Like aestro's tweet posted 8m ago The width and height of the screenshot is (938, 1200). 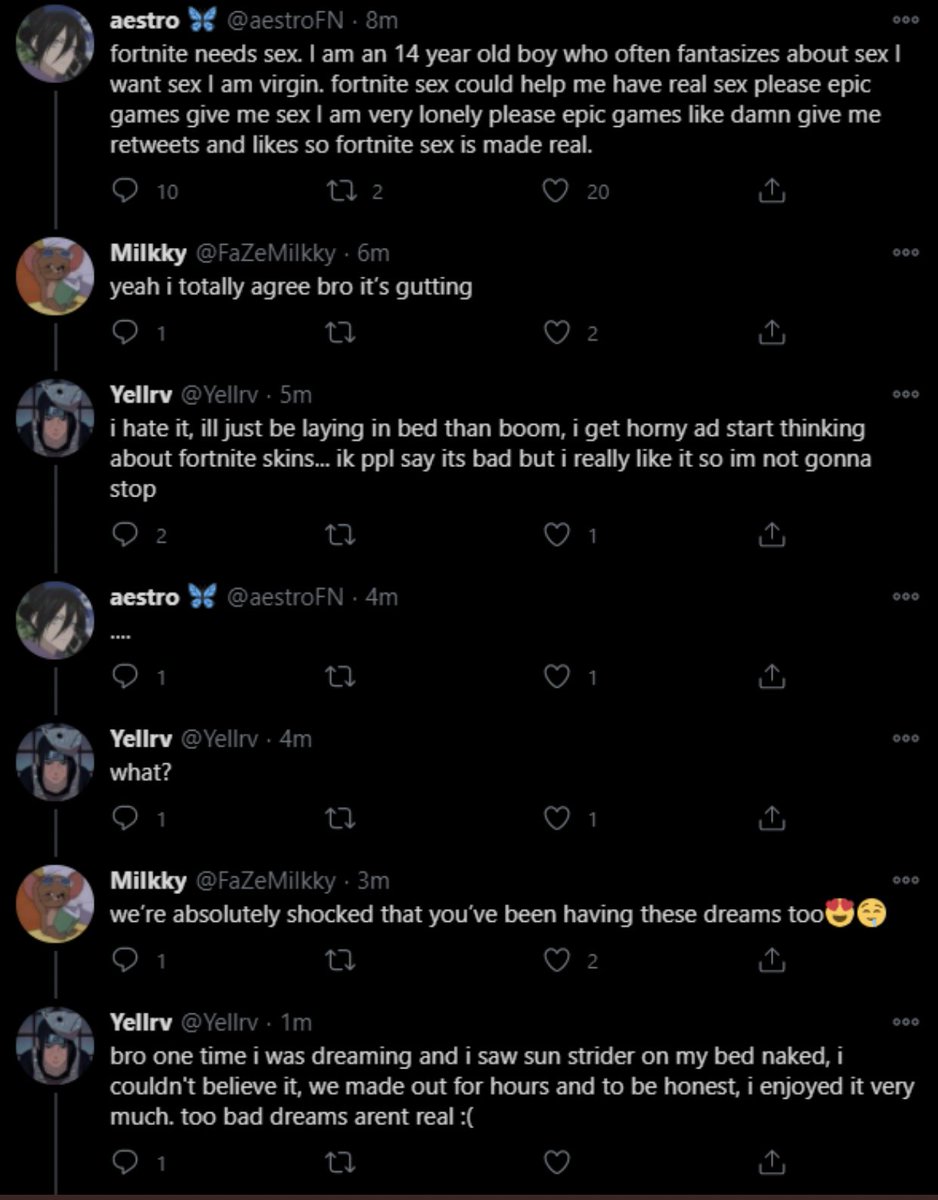tap(555, 191)
